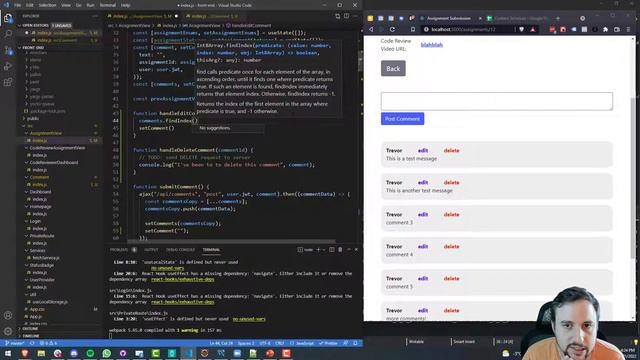Close the terminal panel
Image resolution: width=640 pixels, height=360 pixels.
[356, 249]
